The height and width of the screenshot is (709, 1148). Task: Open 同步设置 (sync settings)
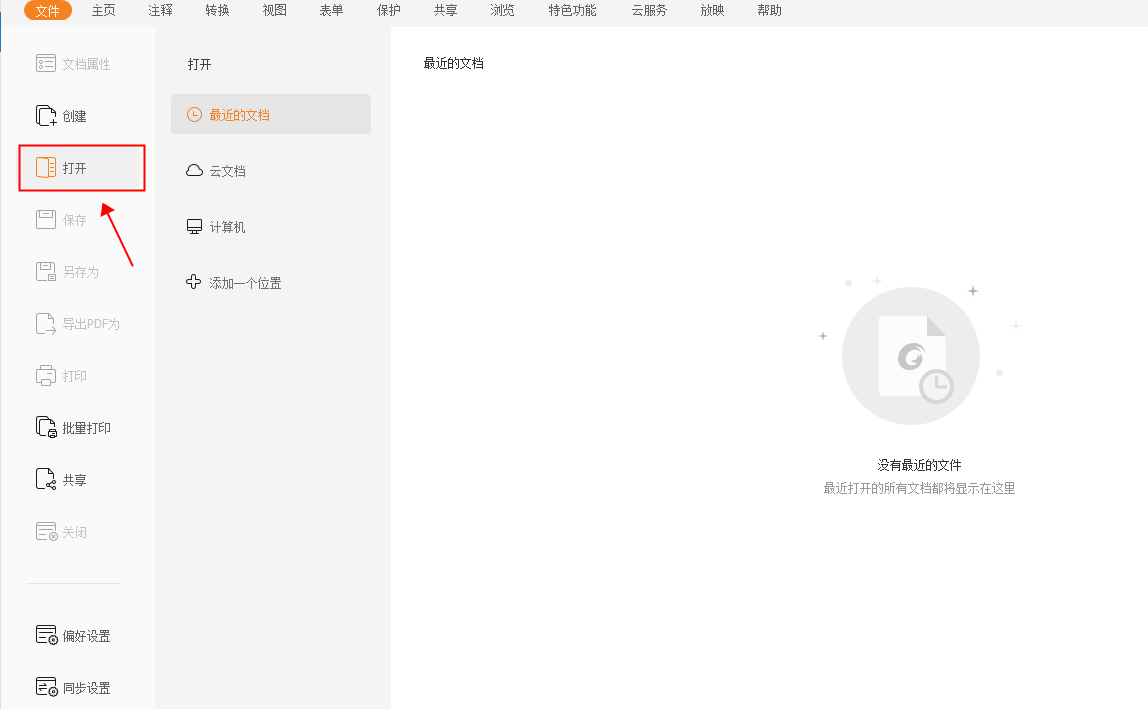(x=73, y=687)
